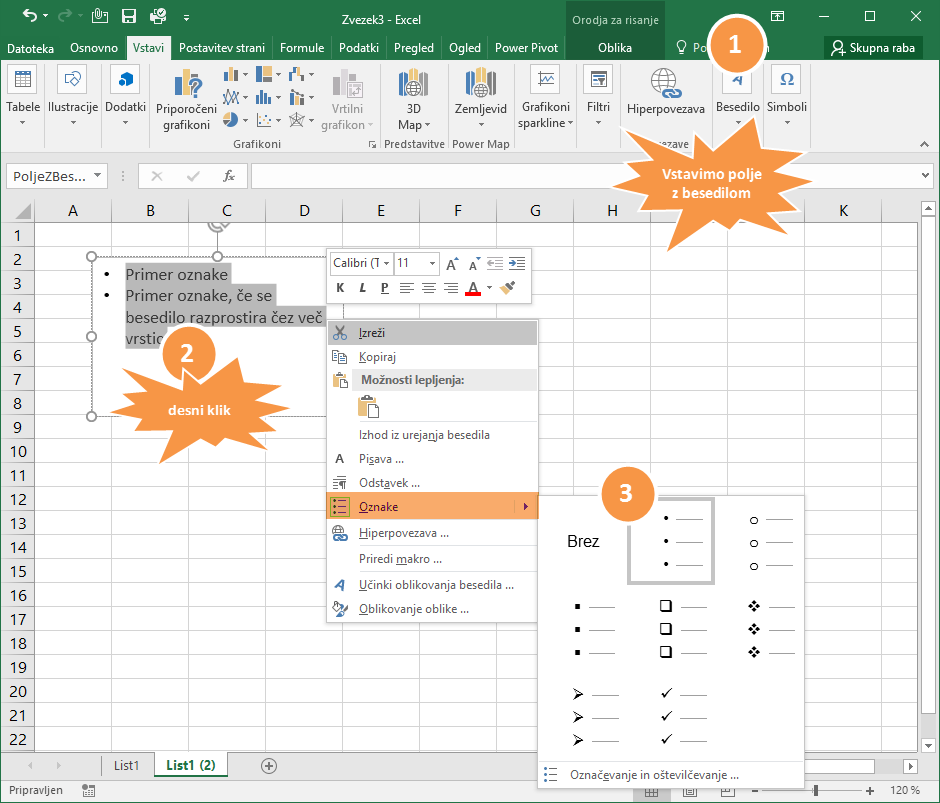This screenshot has width=940, height=803.
Task: Increase font size in mini toolbar
Action: click(x=452, y=263)
